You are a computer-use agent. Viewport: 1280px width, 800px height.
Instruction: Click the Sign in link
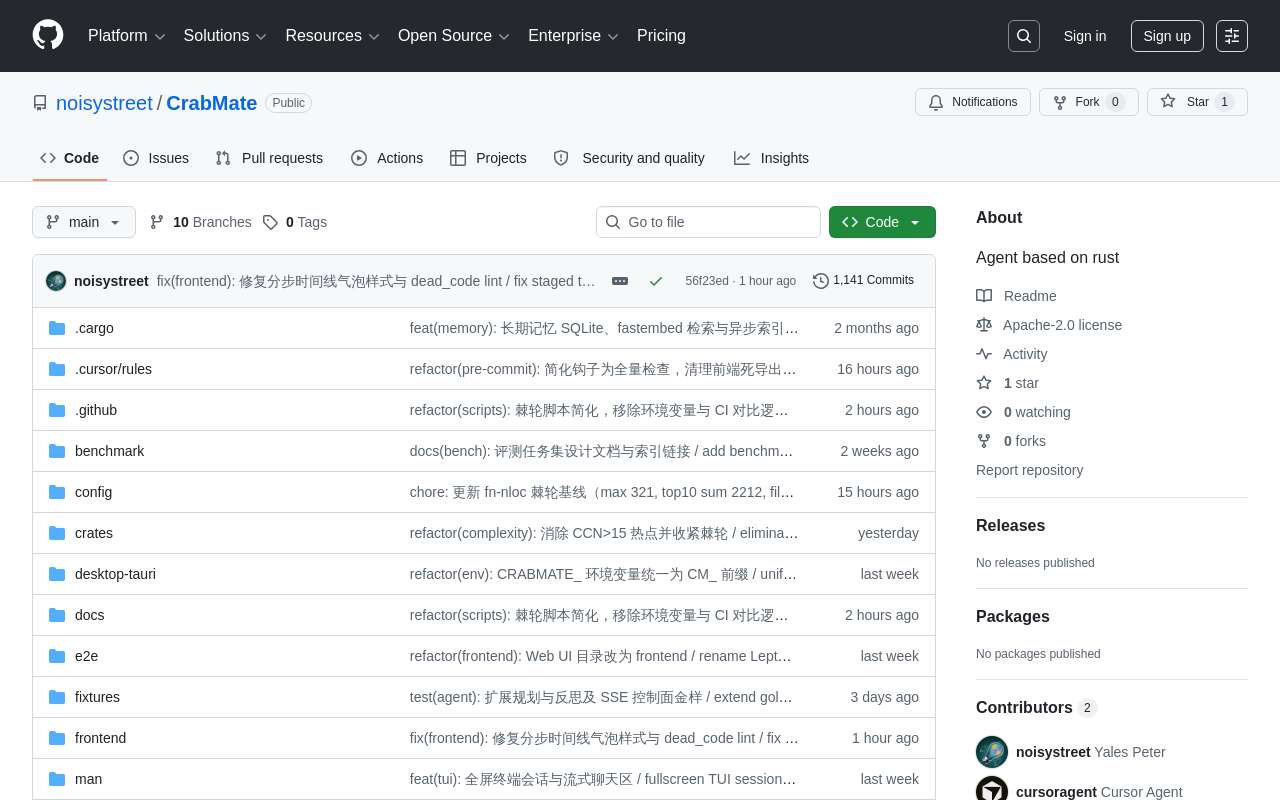point(1085,36)
